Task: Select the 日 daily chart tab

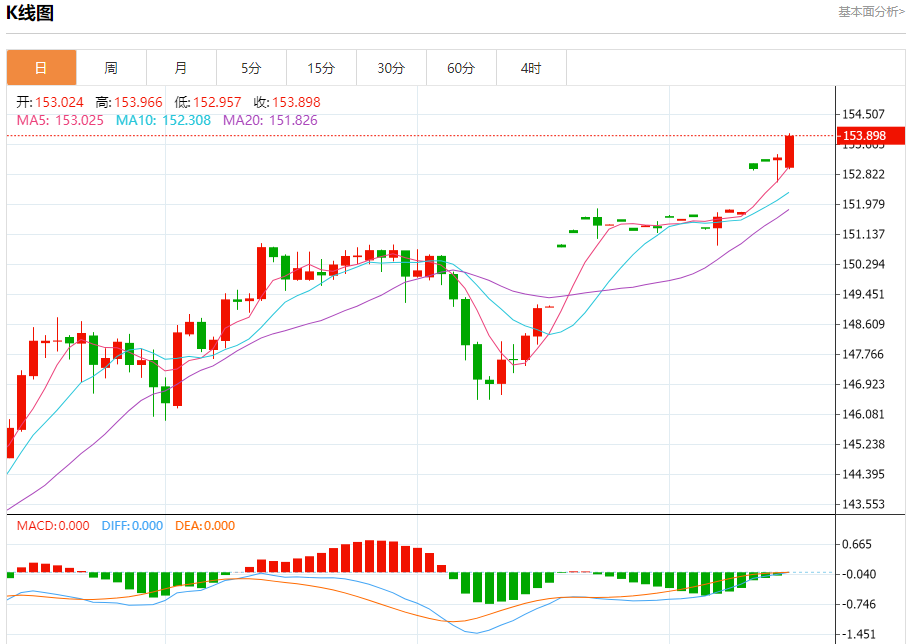Action: [41, 68]
